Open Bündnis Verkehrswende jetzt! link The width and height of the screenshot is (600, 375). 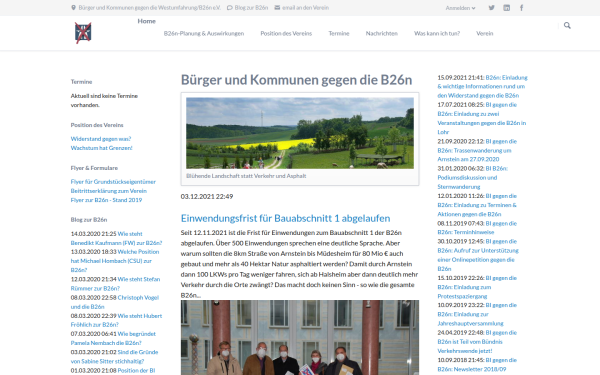pyautogui.click(x=477, y=342)
